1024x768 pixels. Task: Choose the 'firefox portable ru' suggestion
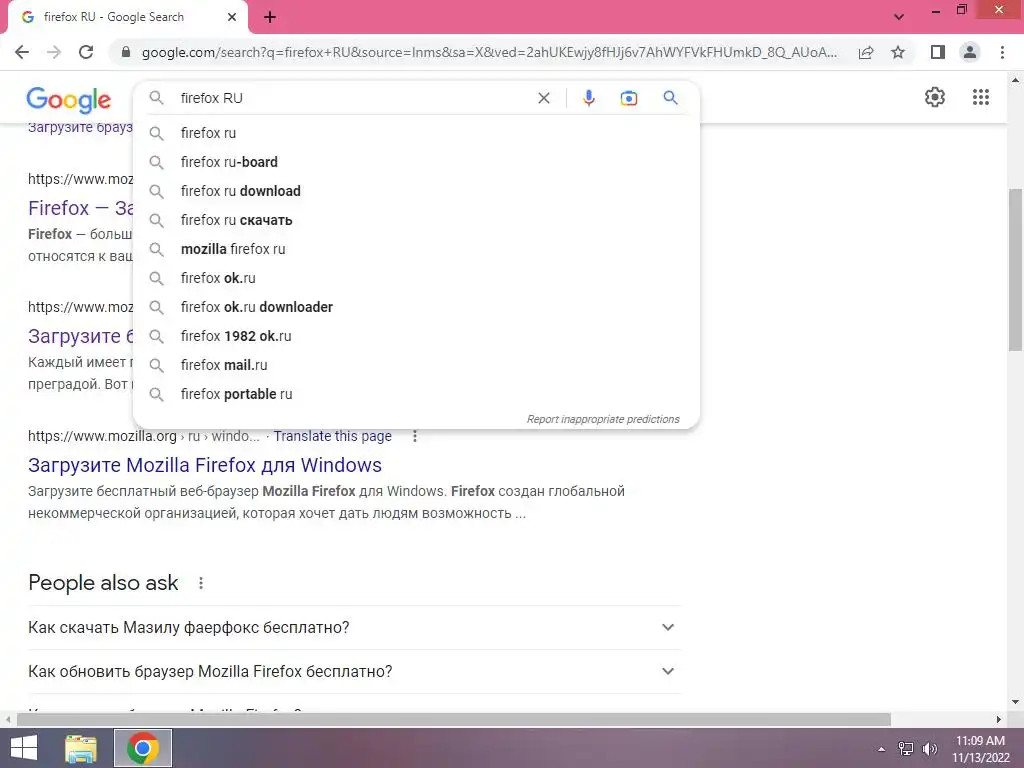click(416, 394)
